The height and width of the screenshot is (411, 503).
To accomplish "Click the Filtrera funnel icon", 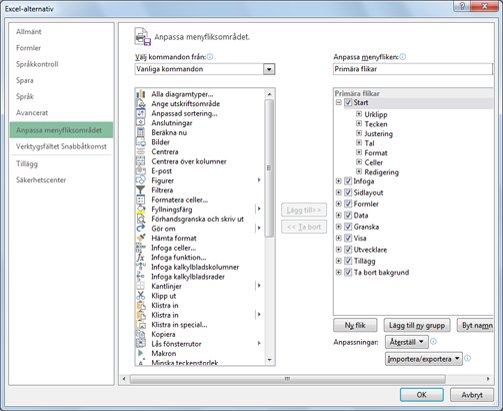I will click(141, 190).
